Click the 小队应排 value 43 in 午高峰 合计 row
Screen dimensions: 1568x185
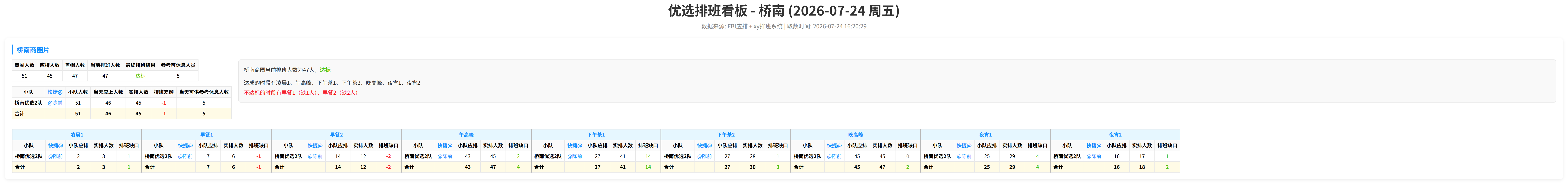click(x=467, y=167)
